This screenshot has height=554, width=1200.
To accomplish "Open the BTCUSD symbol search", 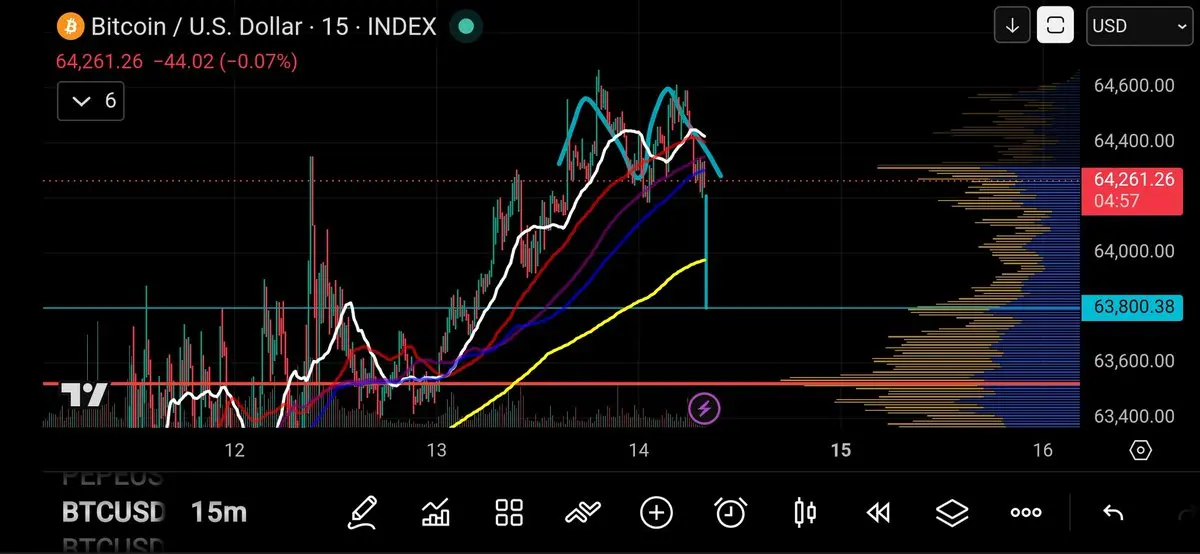I will tap(113, 513).
